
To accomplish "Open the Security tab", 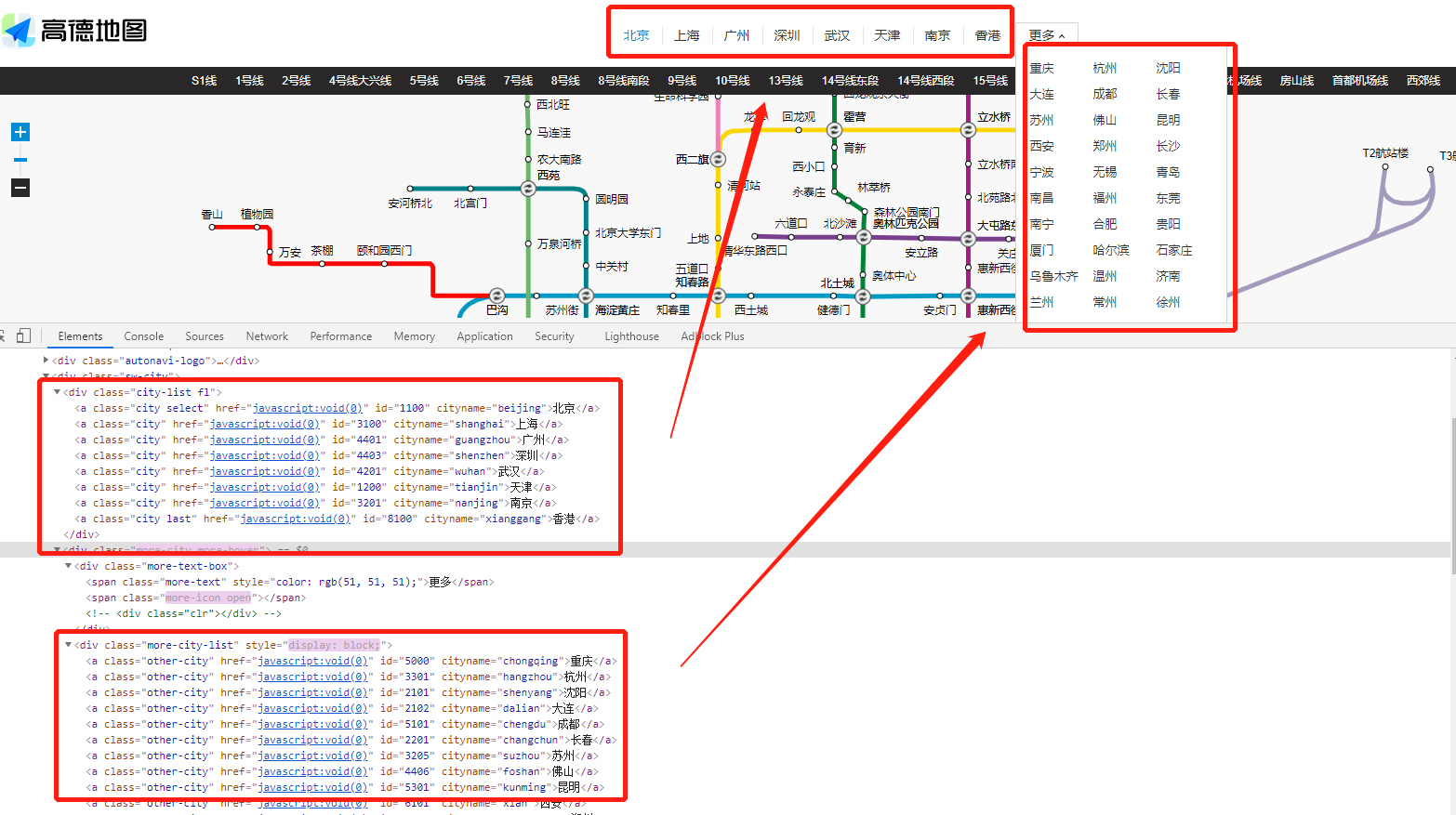I will [554, 336].
